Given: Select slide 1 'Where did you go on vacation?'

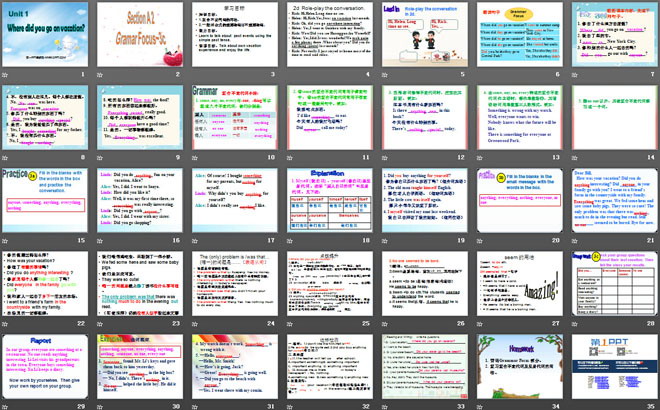Looking at the screenshot, I should coord(45,34).
